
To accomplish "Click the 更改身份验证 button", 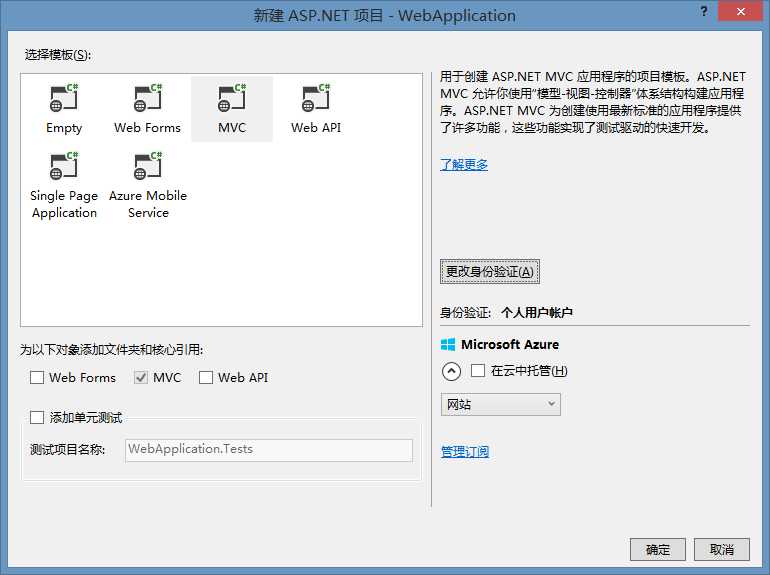I will click(490, 272).
